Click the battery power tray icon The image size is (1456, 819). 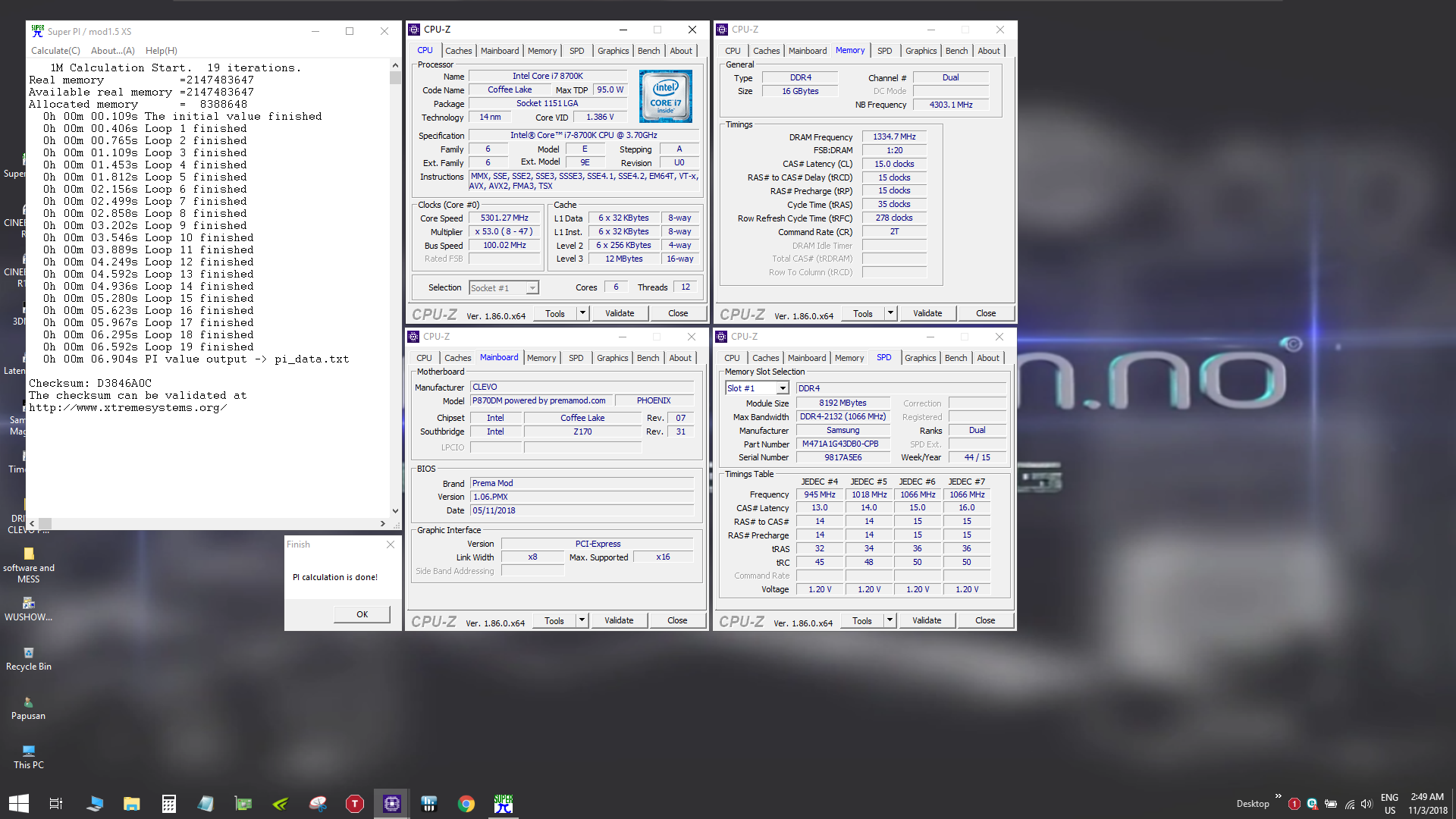(x=1331, y=804)
